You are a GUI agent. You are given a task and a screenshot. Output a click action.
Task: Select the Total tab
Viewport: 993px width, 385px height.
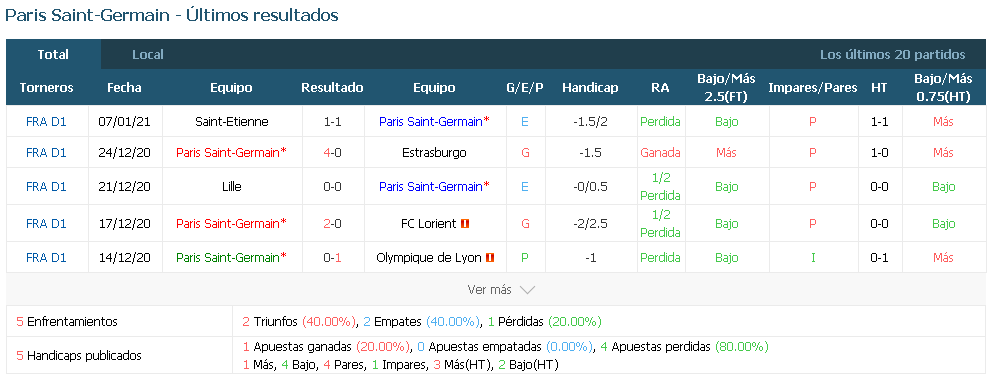(x=53, y=54)
